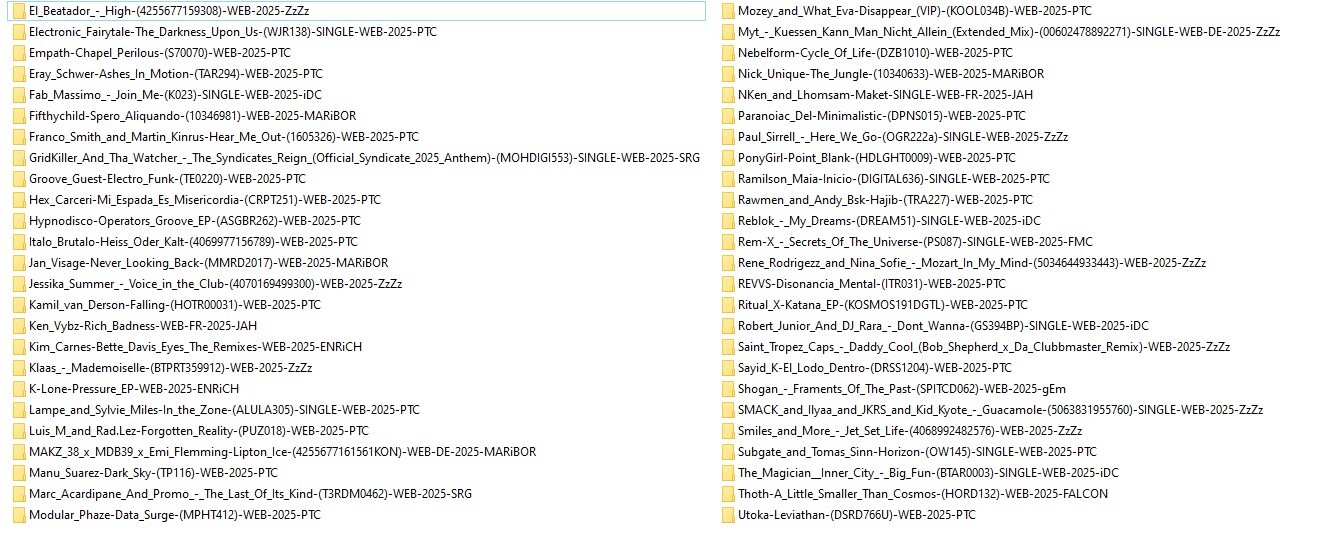Screen dimensions: 1329x541
Task: Click Smiles_and_More_-_Jet_Set_Life folder name
Action: click(910, 431)
